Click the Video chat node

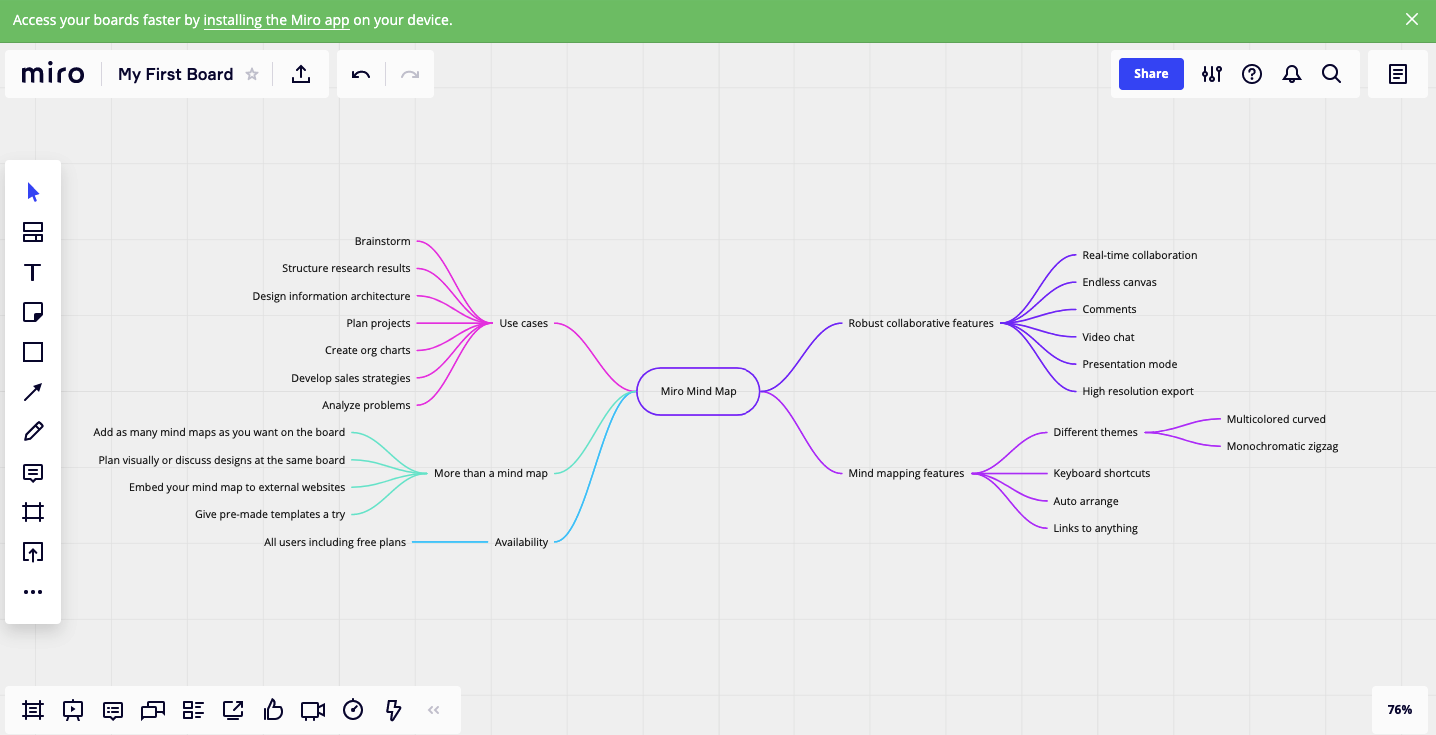[1108, 337]
